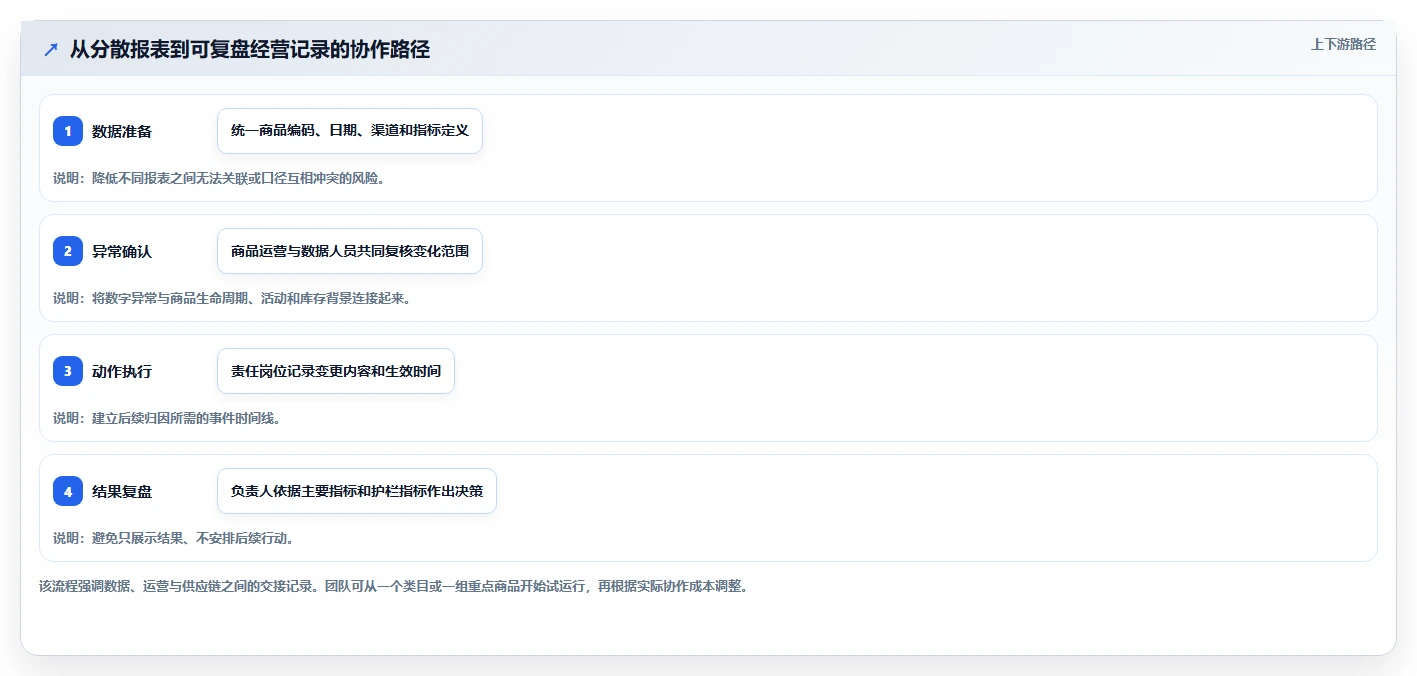This screenshot has height=676, width=1417.
Task: Select step number 4 badge
Action: pyautogui.click(x=68, y=491)
